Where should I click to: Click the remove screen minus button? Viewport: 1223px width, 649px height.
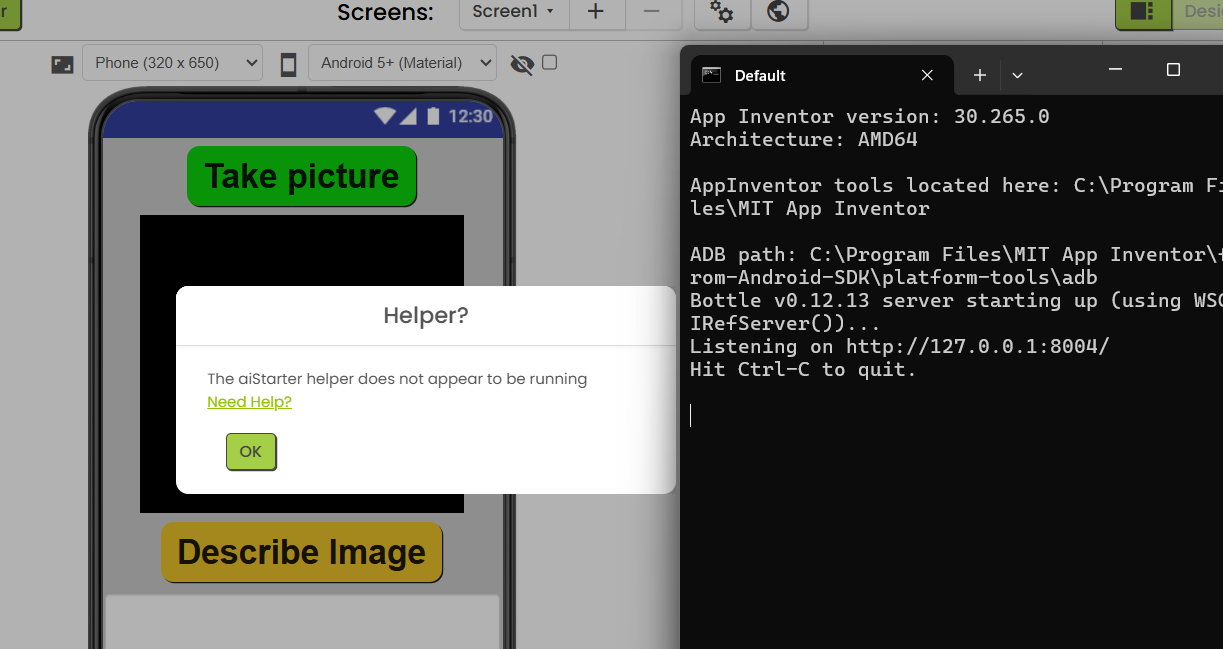click(x=652, y=12)
